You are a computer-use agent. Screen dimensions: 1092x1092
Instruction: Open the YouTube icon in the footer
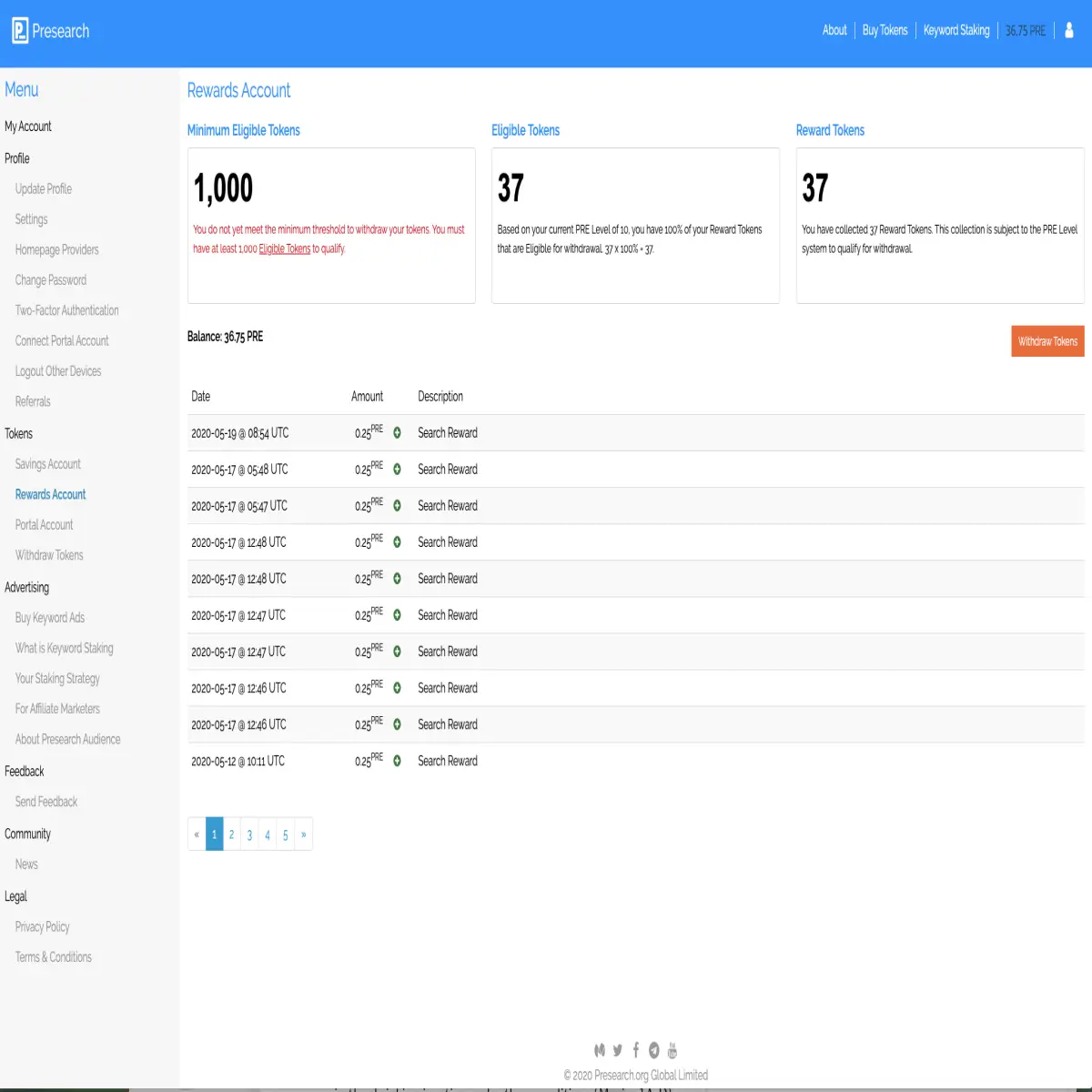click(672, 1050)
